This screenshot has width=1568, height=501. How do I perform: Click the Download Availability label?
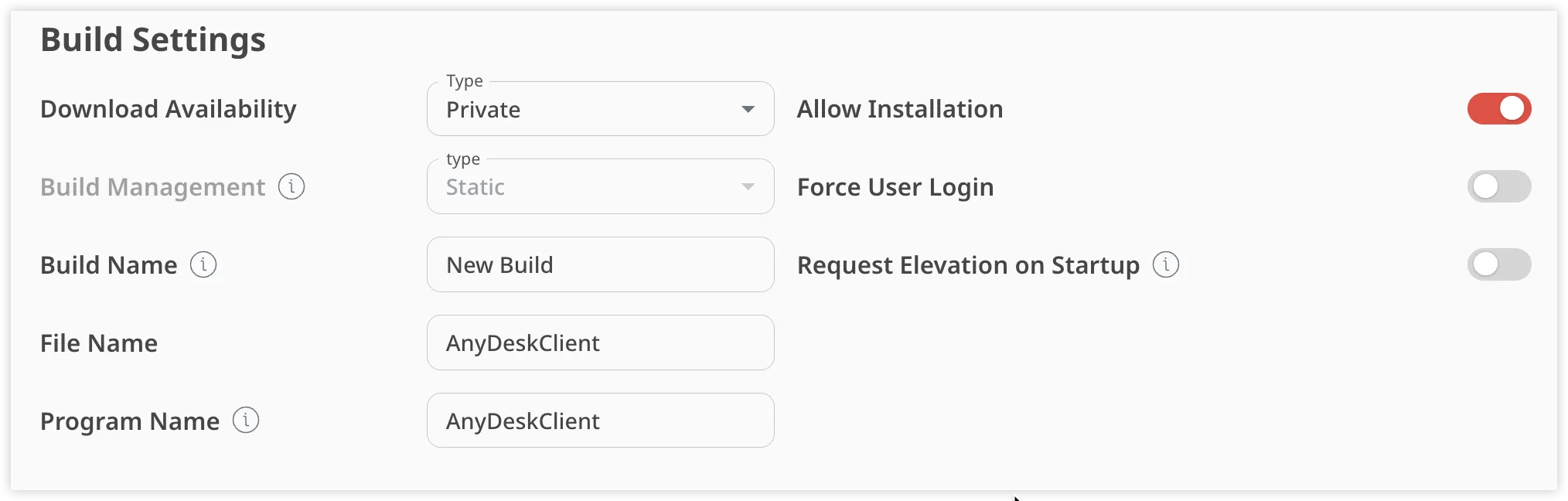(168, 109)
